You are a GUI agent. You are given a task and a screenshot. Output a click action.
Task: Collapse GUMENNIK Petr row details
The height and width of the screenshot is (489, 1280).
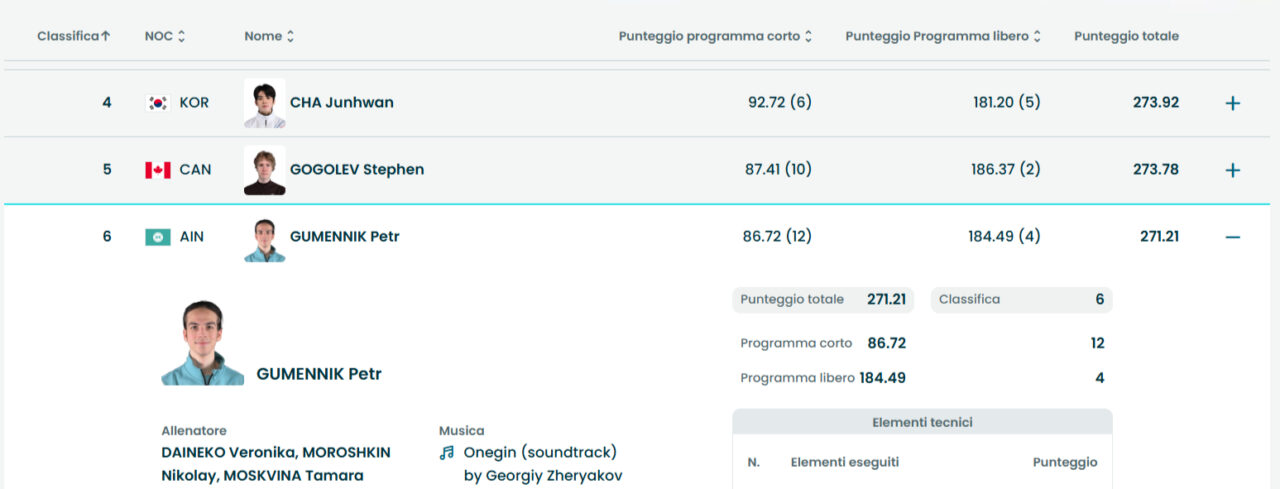coord(1232,237)
